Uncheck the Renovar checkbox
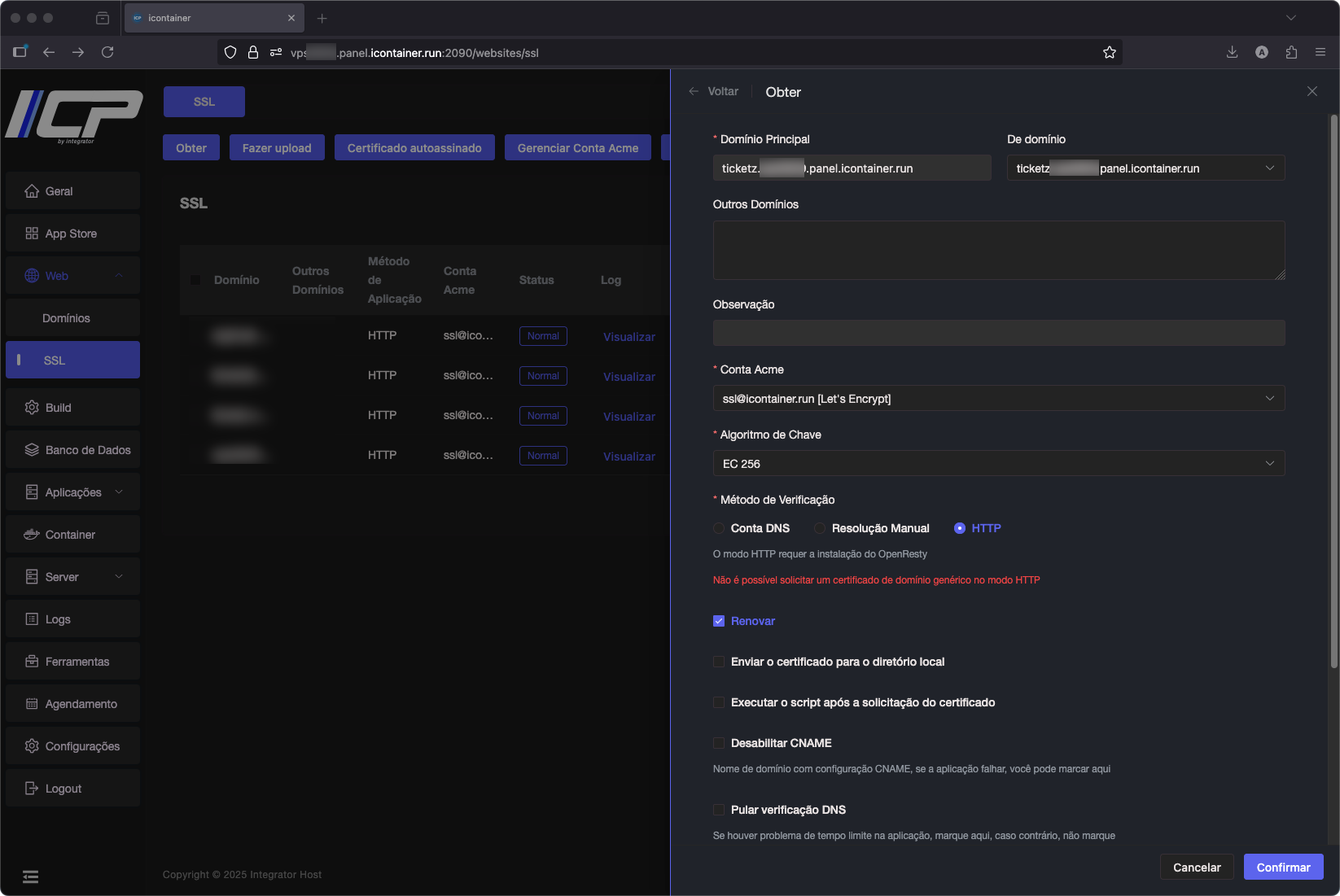The width and height of the screenshot is (1340, 896). pyautogui.click(x=719, y=621)
